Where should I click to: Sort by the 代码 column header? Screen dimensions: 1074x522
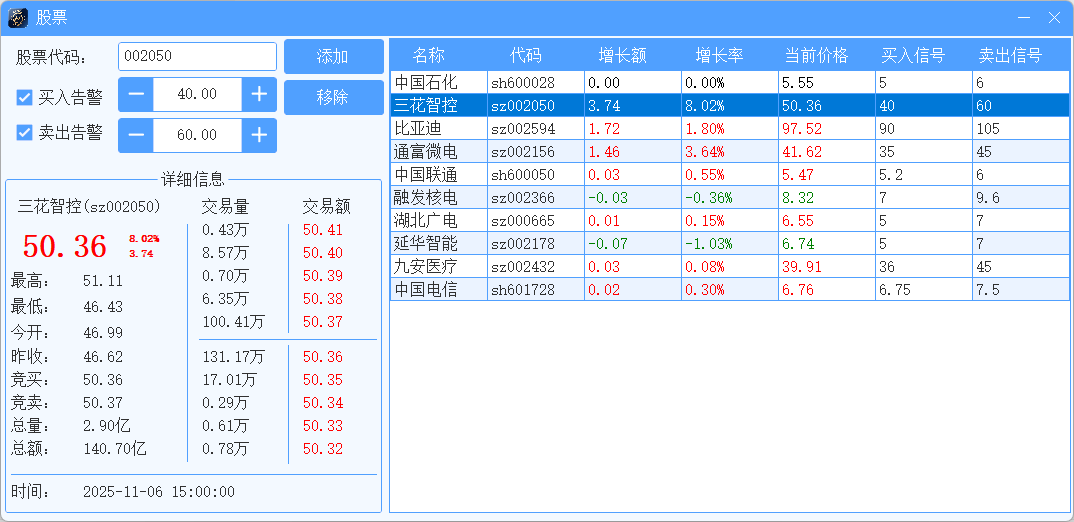point(536,55)
